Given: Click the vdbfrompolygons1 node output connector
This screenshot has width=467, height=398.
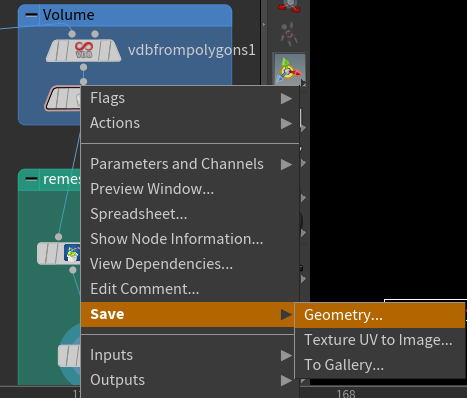Looking at the screenshot, I should (84, 67).
